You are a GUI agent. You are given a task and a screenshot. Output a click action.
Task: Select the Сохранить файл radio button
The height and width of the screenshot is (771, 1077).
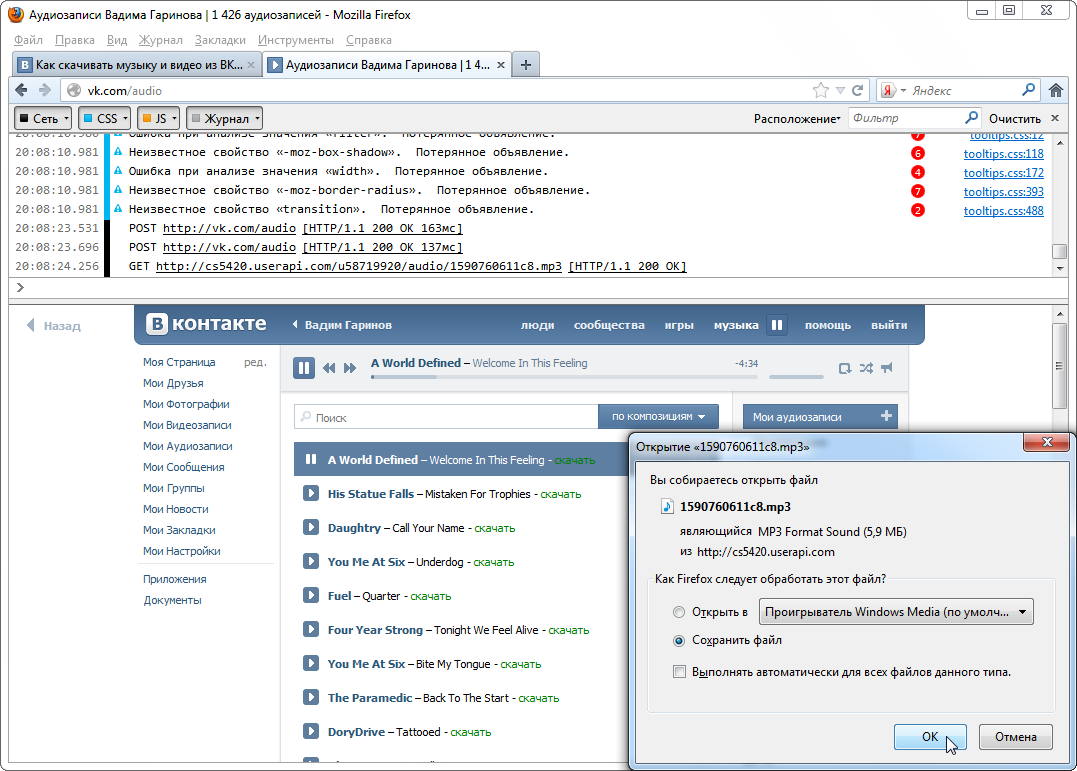pyautogui.click(x=679, y=640)
